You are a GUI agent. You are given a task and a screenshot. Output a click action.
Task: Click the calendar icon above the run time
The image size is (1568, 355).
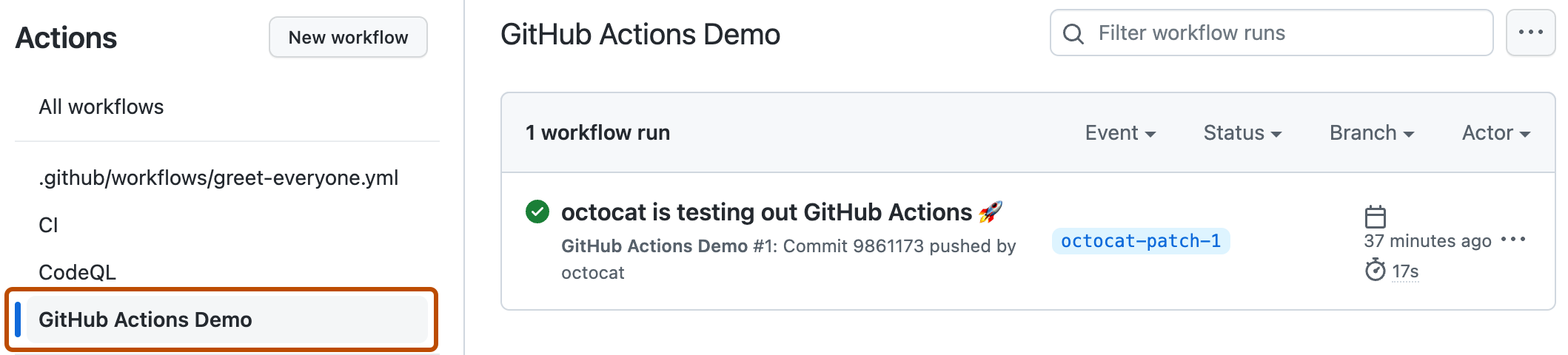(x=1375, y=217)
